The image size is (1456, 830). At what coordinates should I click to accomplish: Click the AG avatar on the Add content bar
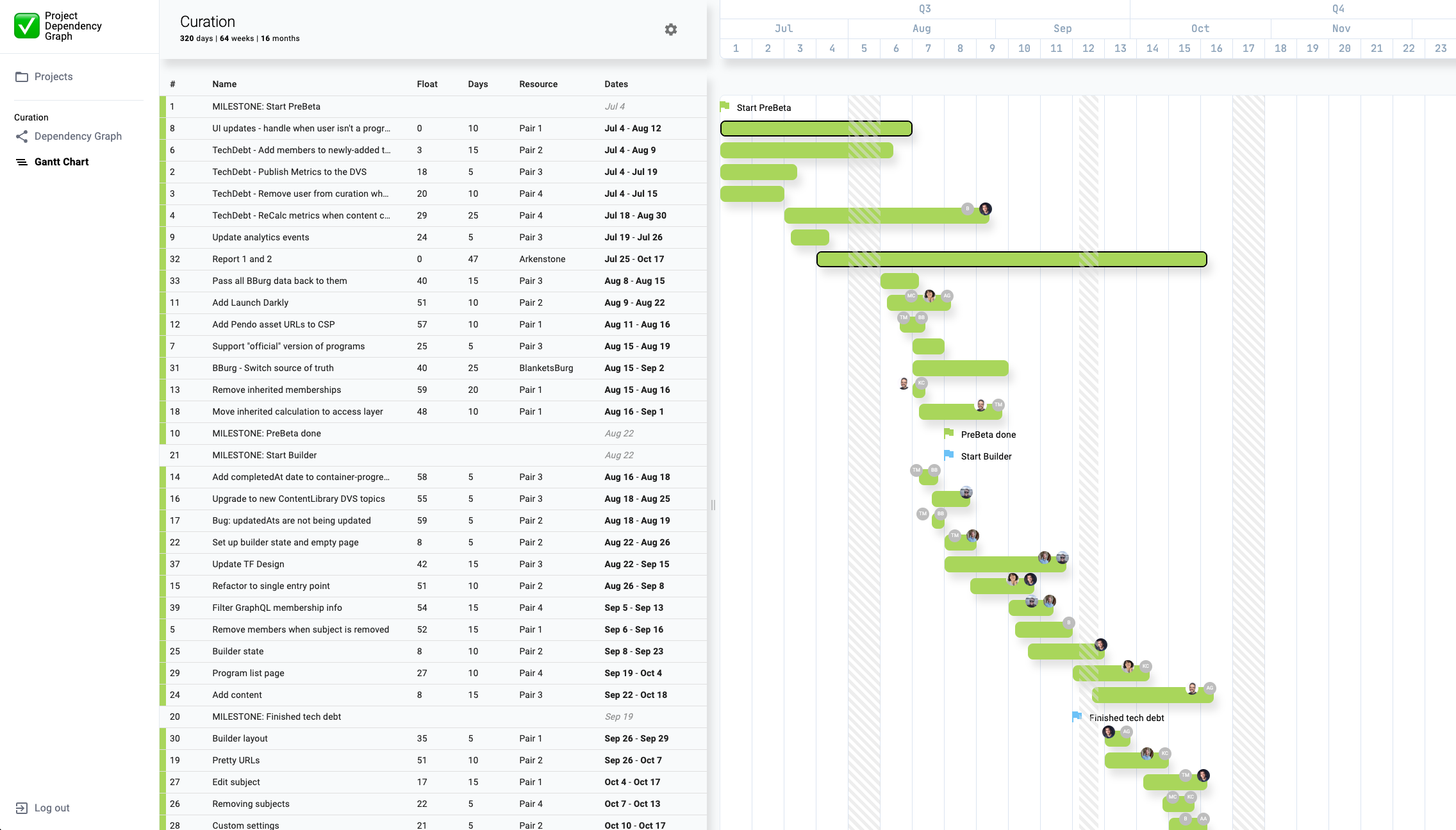pyautogui.click(x=1209, y=687)
